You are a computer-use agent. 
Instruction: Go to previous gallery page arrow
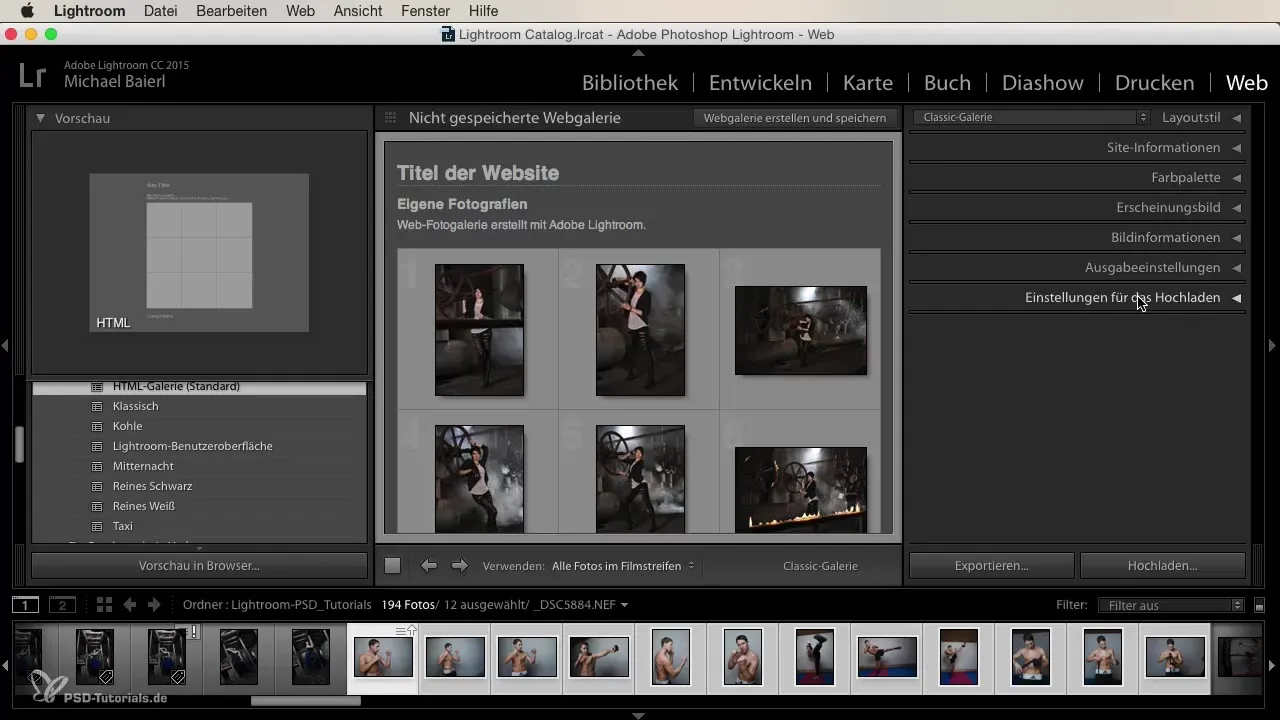[429, 566]
